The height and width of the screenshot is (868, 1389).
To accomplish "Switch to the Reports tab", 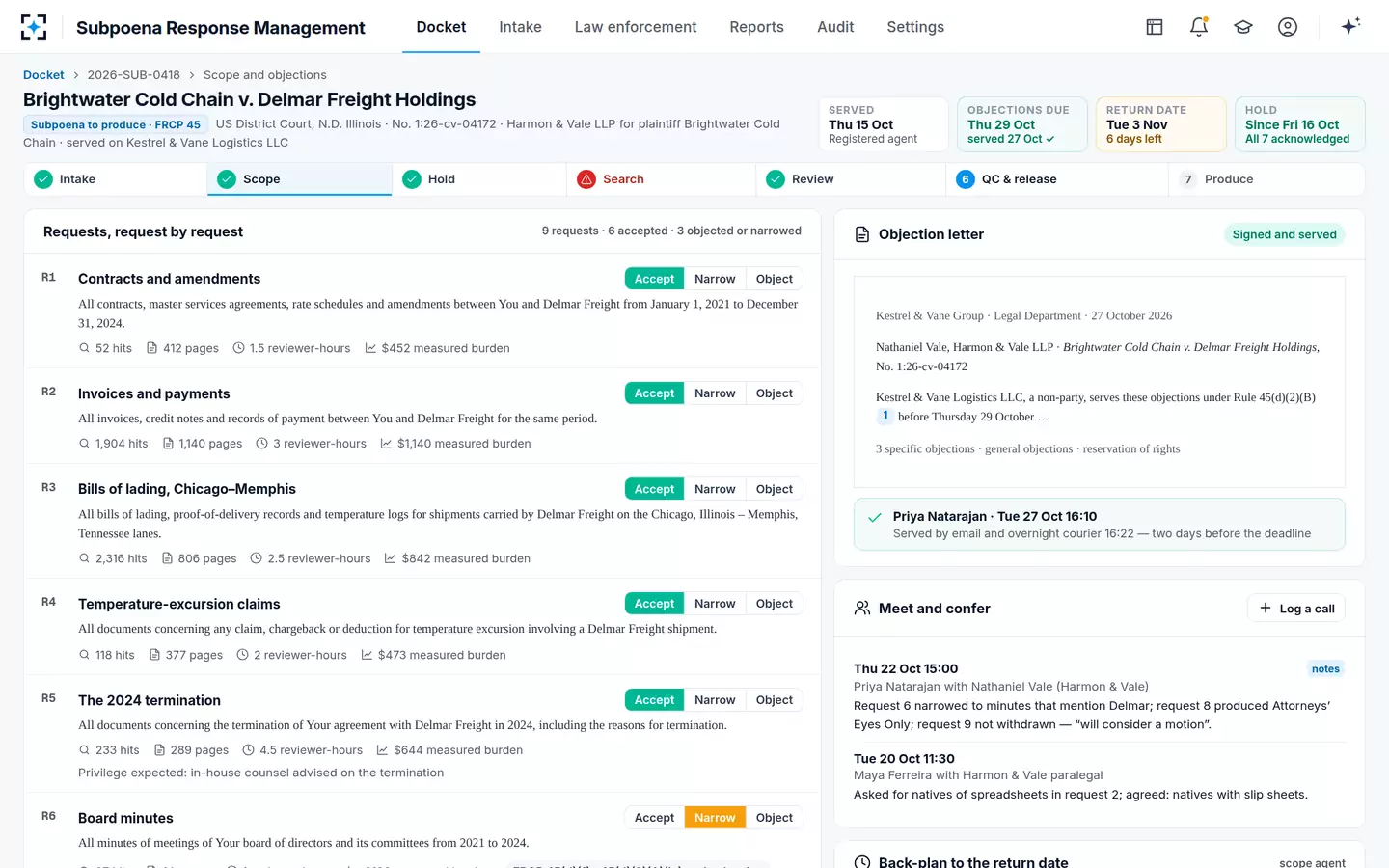I will point(756,27).
